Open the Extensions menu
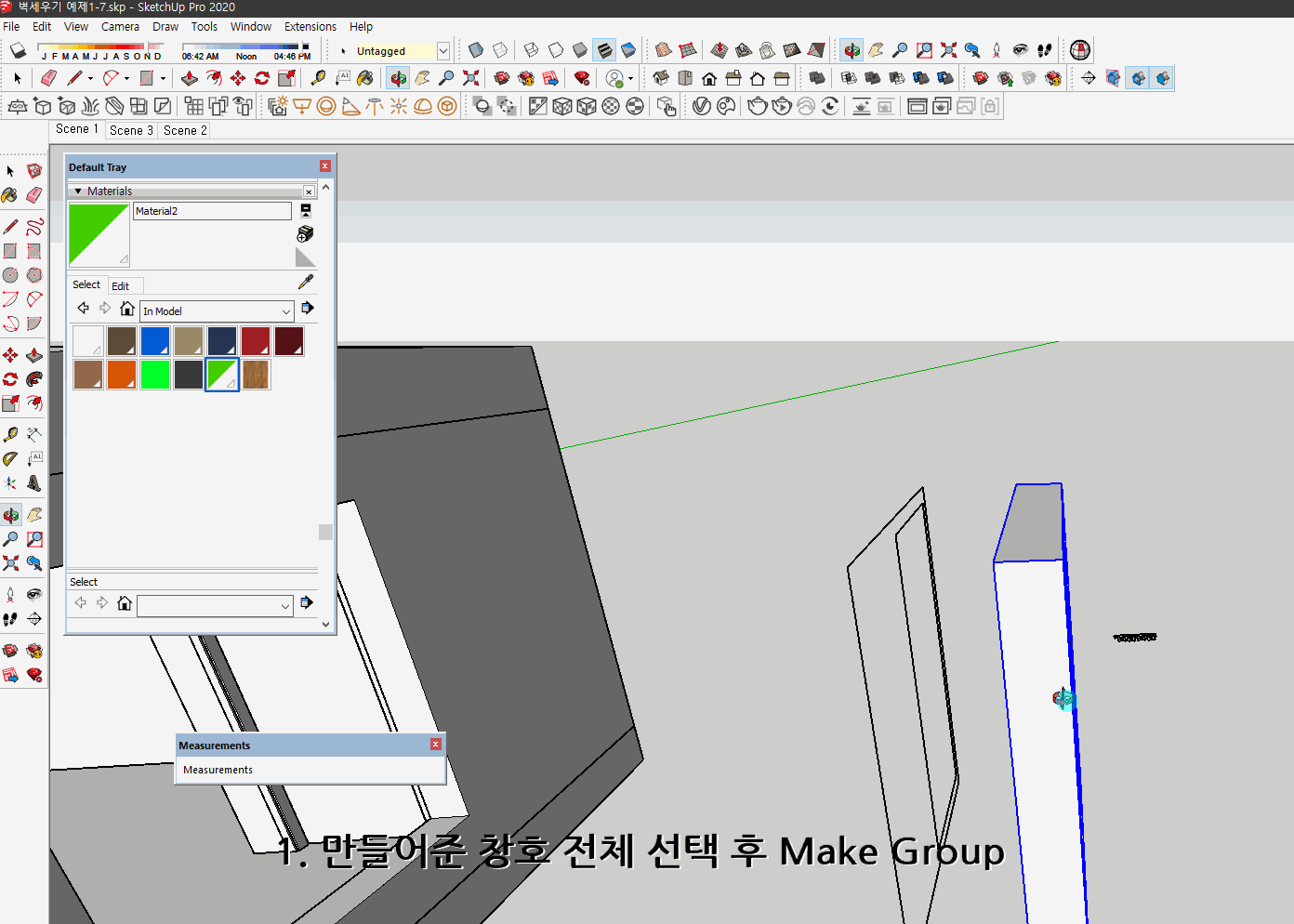This screenshot has height=924, width=1294. pyautogui.click(x=310, y=27)
